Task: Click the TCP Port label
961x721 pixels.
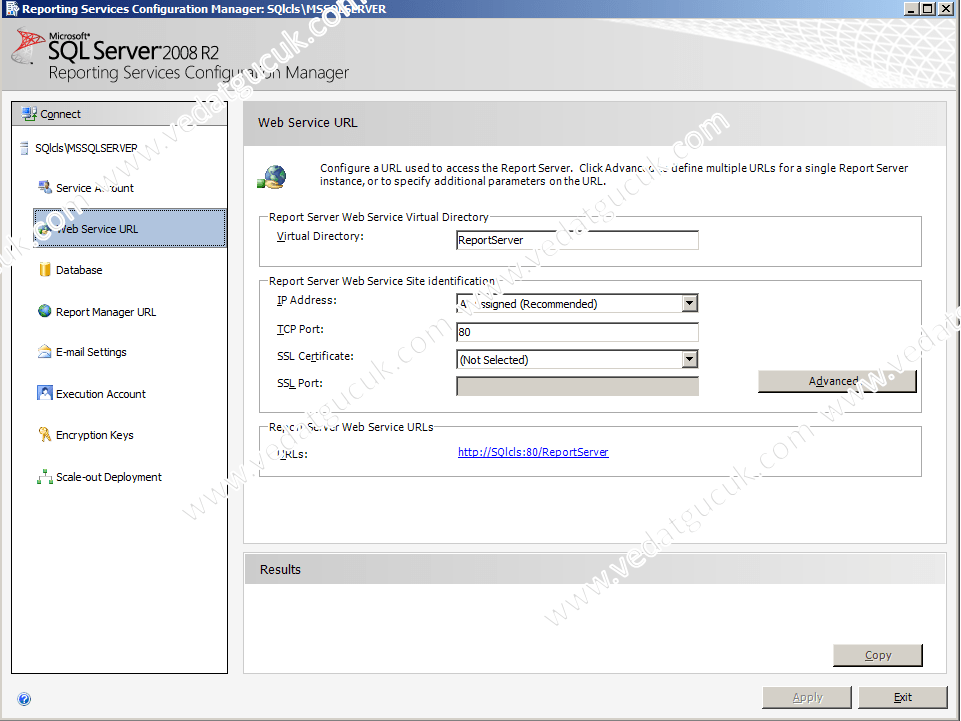Action: (x=300, y=329)
